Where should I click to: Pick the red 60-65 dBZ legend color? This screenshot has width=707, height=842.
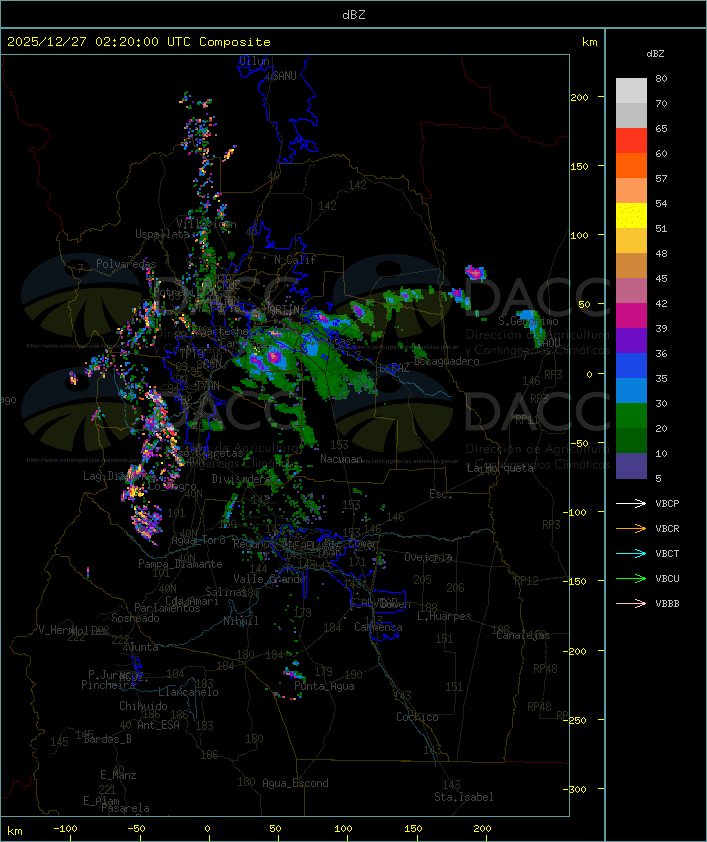coord(631,141)
